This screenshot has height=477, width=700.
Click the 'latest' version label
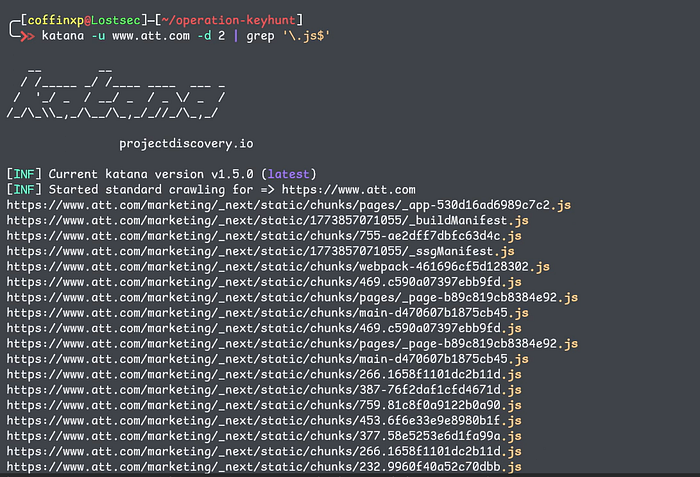[288, 174]
